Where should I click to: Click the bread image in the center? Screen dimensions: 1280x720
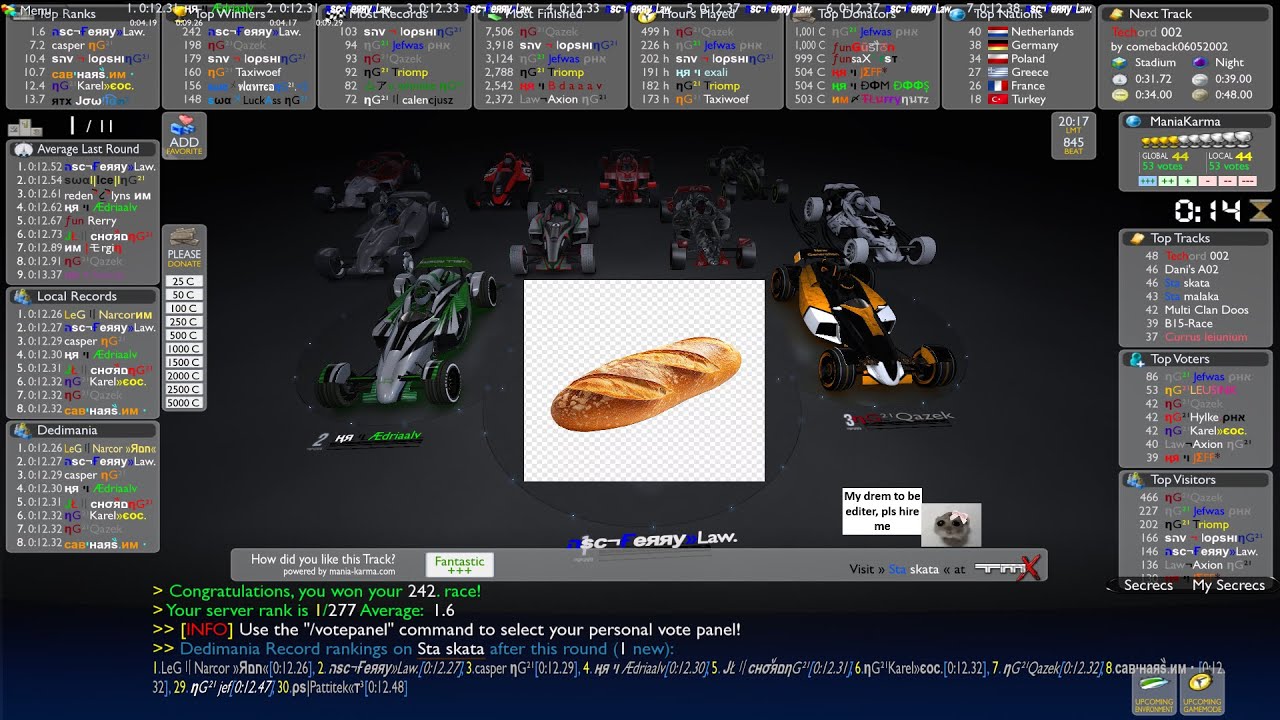click(644, 381)
